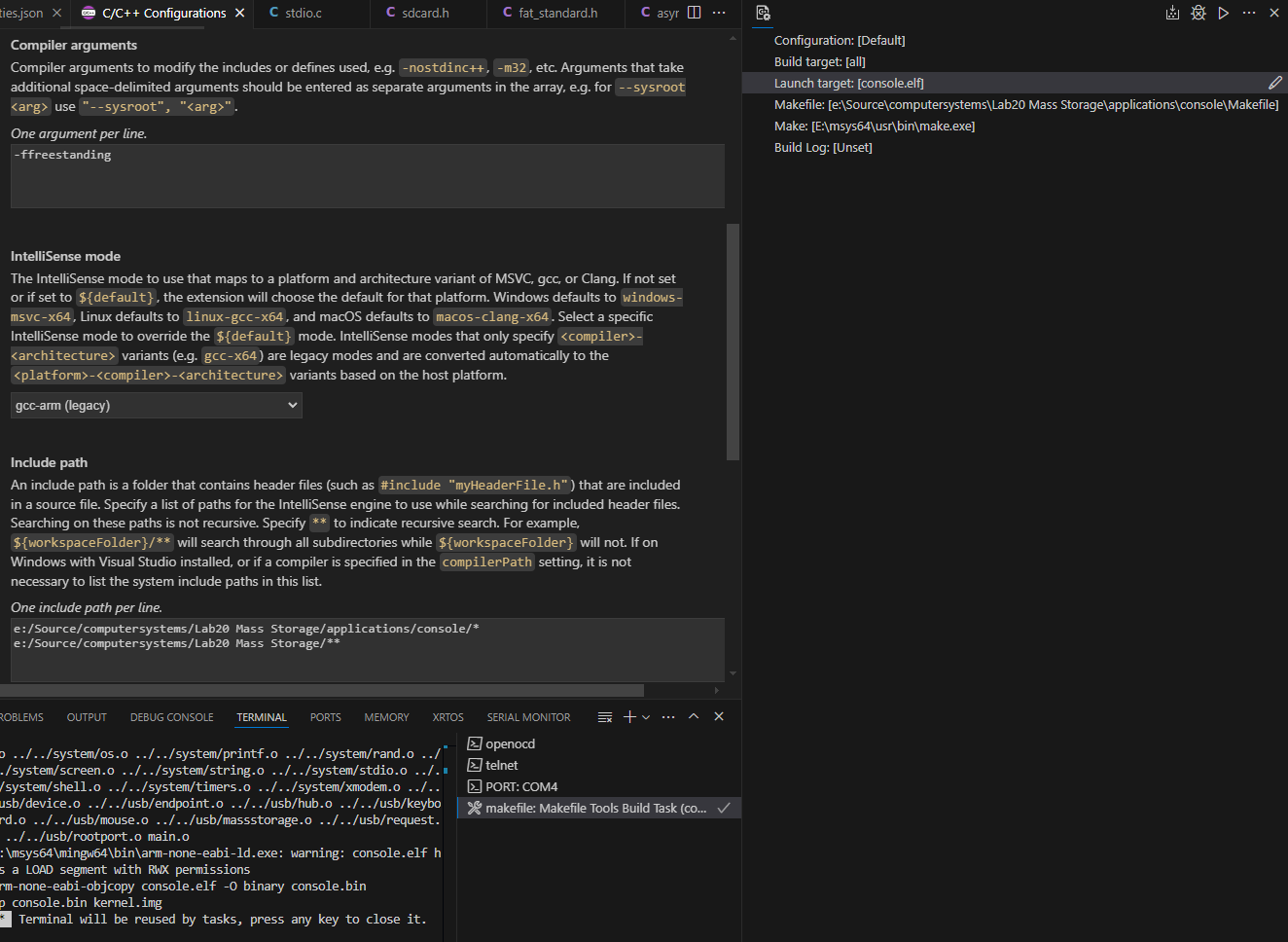1288x942 pixels.
Task: Click the C file icon on fat_standard.h tab
Action: [x=508, y=13]
